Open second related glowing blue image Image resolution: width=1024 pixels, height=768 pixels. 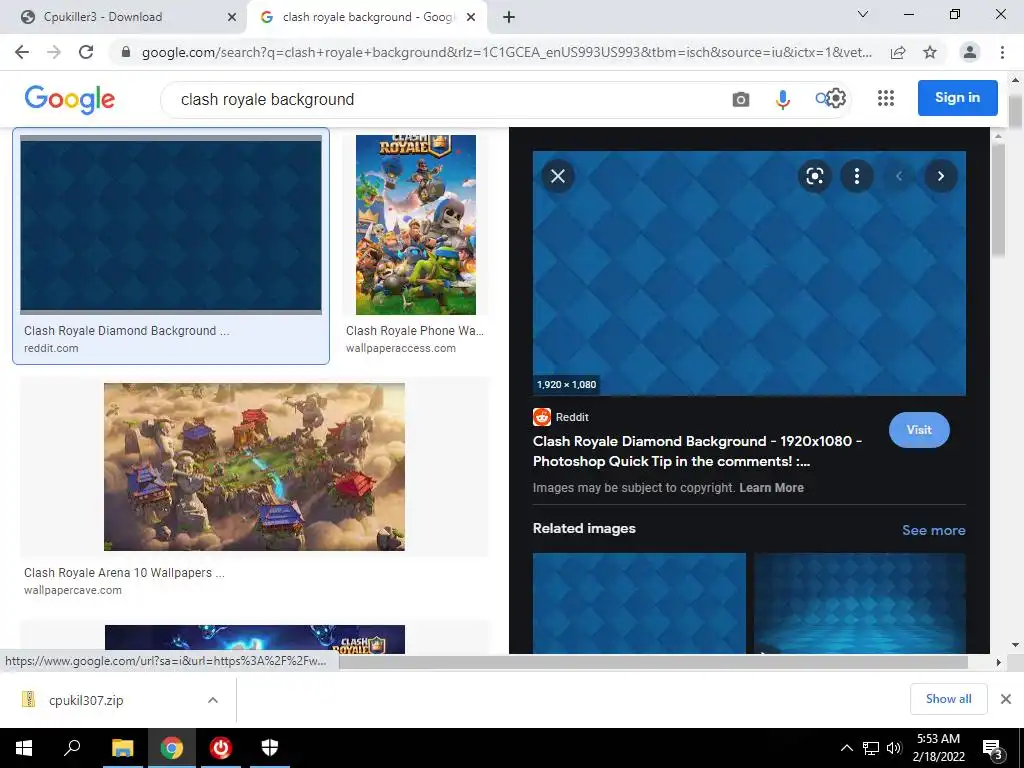859,603
